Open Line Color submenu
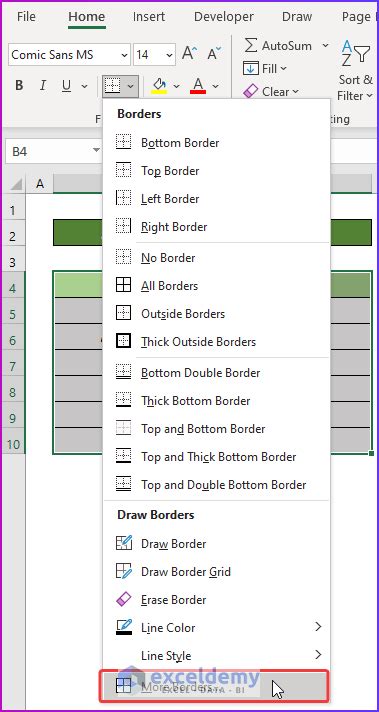Screen dimensions: 379x712 pos(216,628)
